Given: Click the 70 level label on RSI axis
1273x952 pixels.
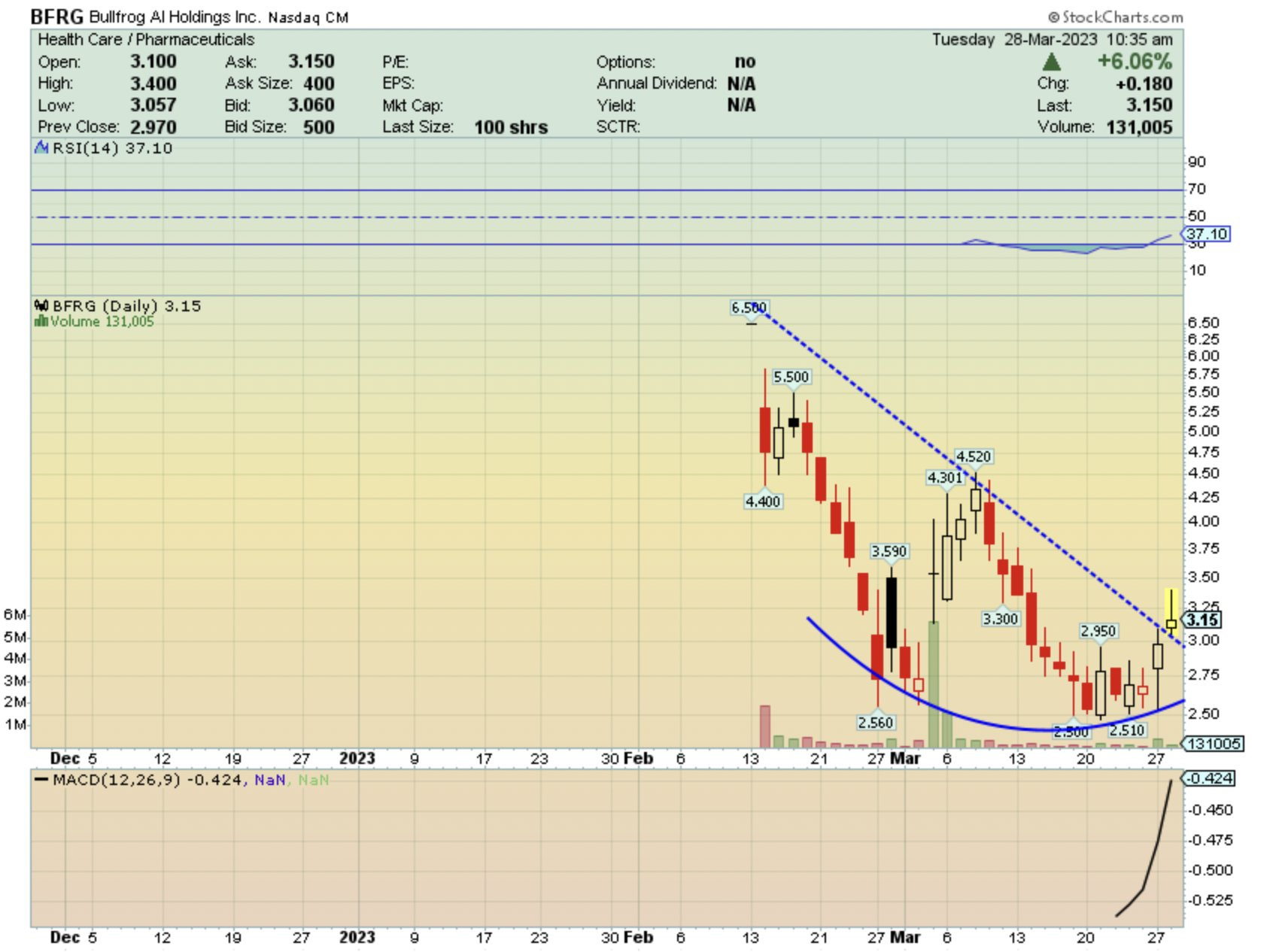Looking at the screenshot, I should pyautogui.click(x=1196, y=189).
